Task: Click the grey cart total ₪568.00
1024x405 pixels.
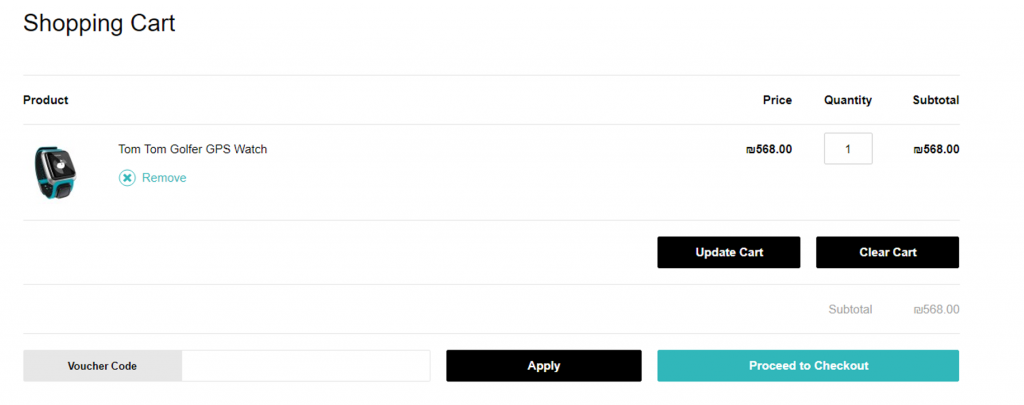Action: pyautogui.click(x=936, y=310)
